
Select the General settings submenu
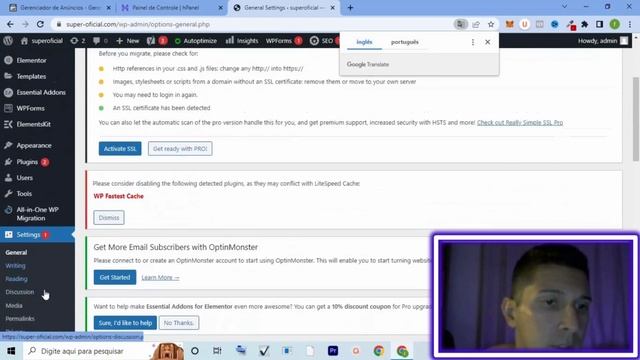pyautogui.click(x=16, y=252)
